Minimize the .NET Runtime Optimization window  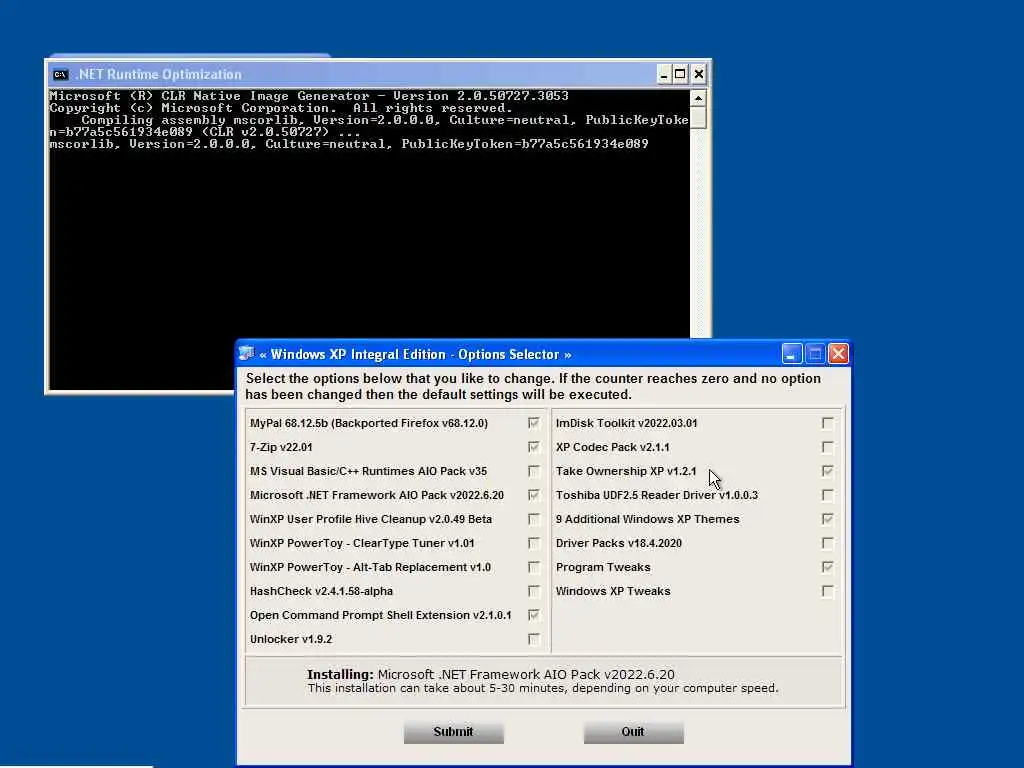664,74
